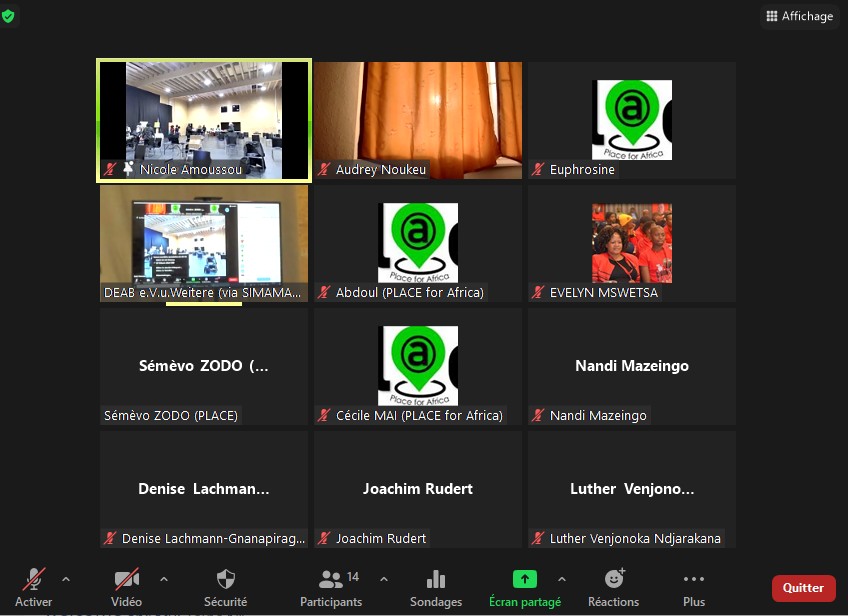Select the Joachim Rudert participant tile
This screenshot has width=848, height=616.
[x=418, y=488]
